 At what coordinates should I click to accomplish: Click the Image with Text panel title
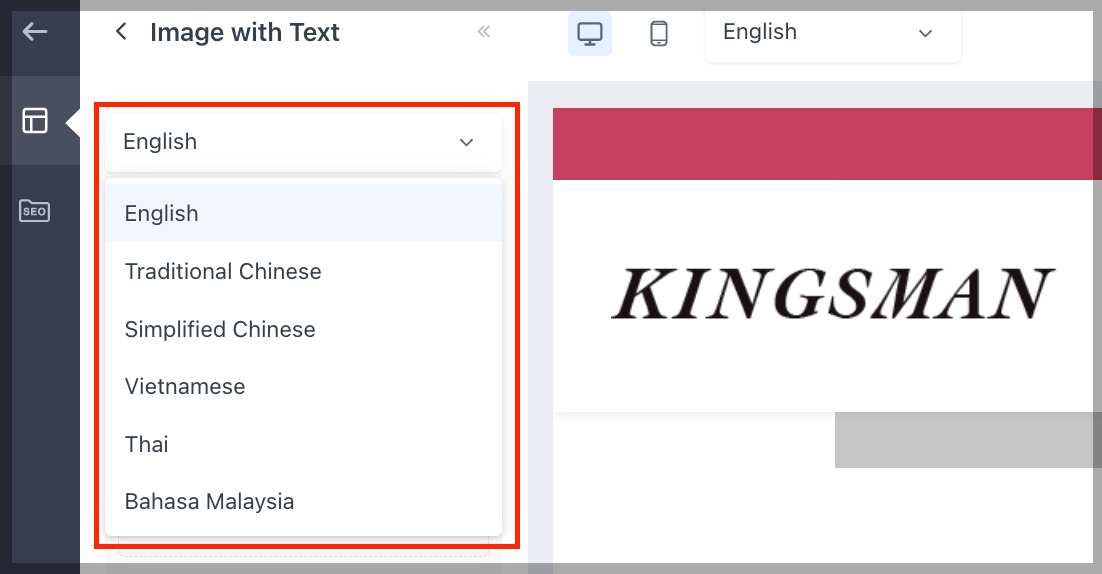[245, 32]
